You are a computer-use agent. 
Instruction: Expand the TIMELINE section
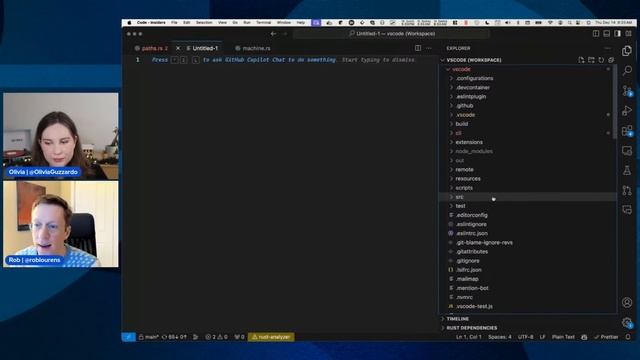tap(529, 319)
